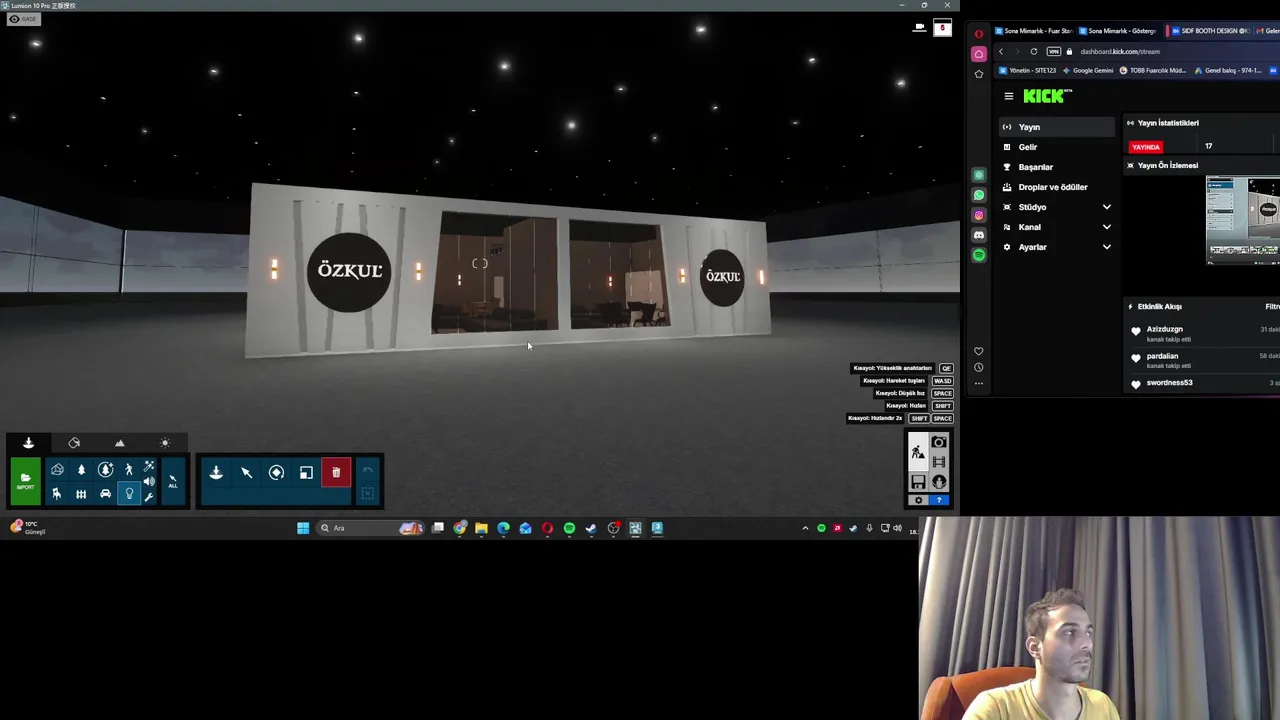Click the blue Help question mark button
This screenshot has width=1280, height=720.
point(939,500)
